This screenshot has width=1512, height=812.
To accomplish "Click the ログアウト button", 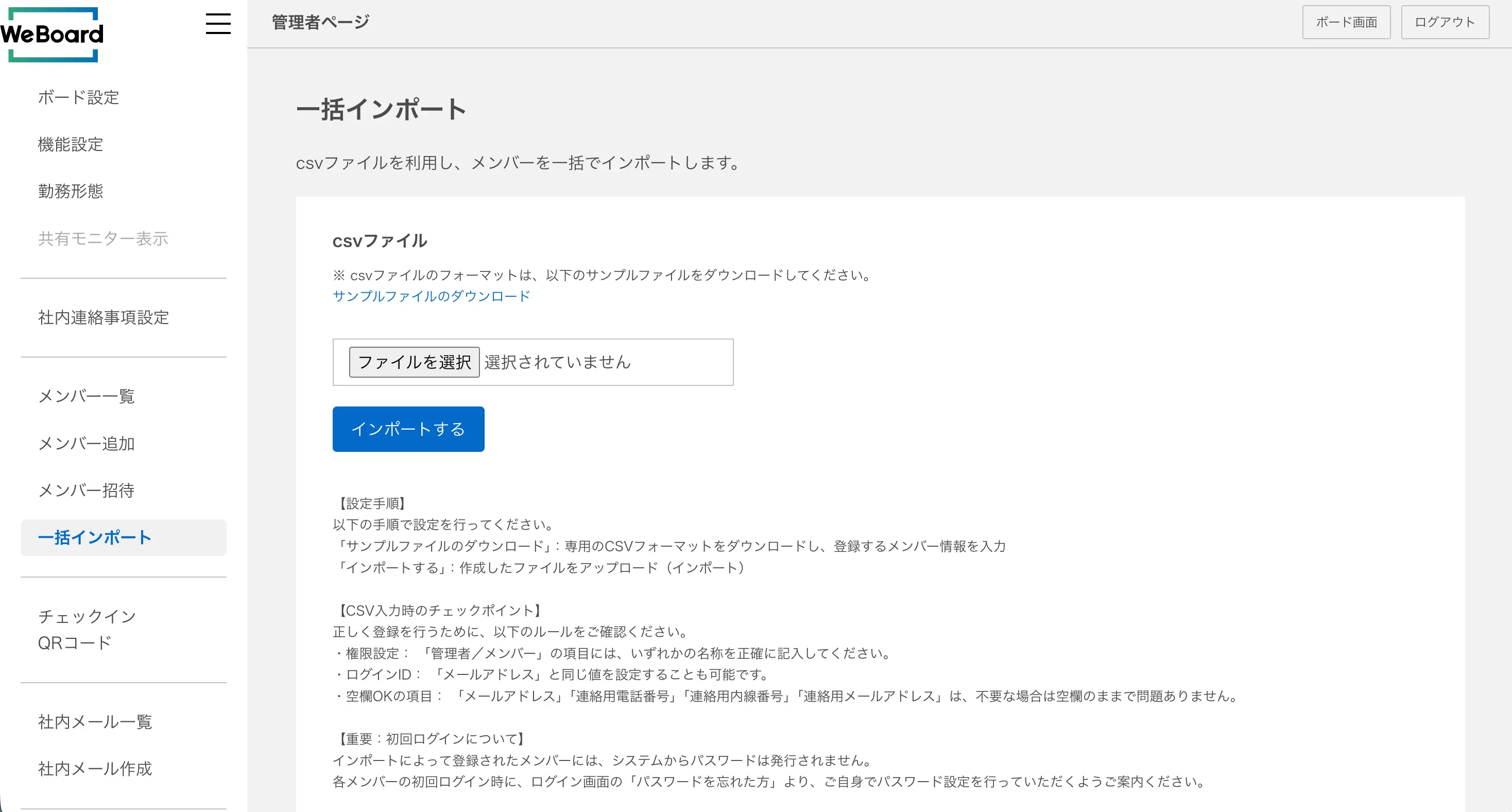I will click(x=1445, y=22).
